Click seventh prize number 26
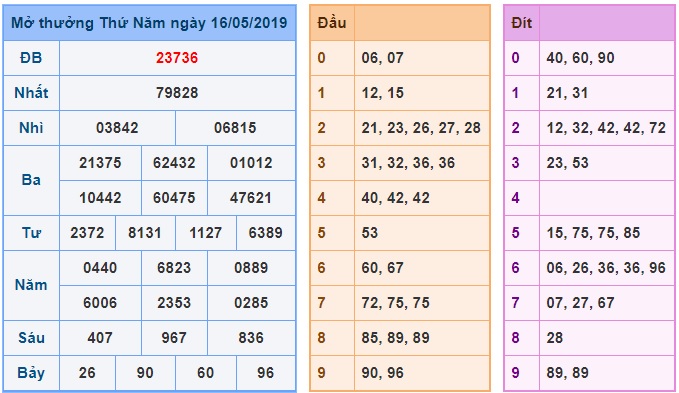The image size is (679, 393). 87,373
